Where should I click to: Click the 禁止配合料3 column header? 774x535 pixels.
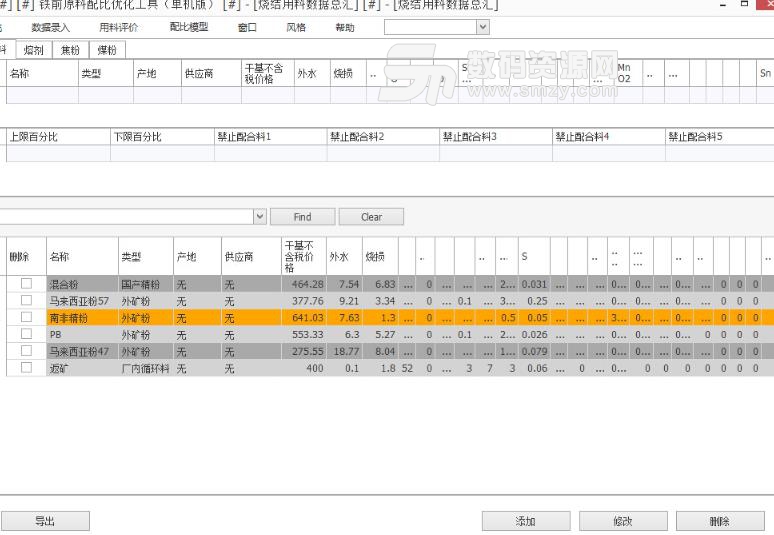pos(496,137)
